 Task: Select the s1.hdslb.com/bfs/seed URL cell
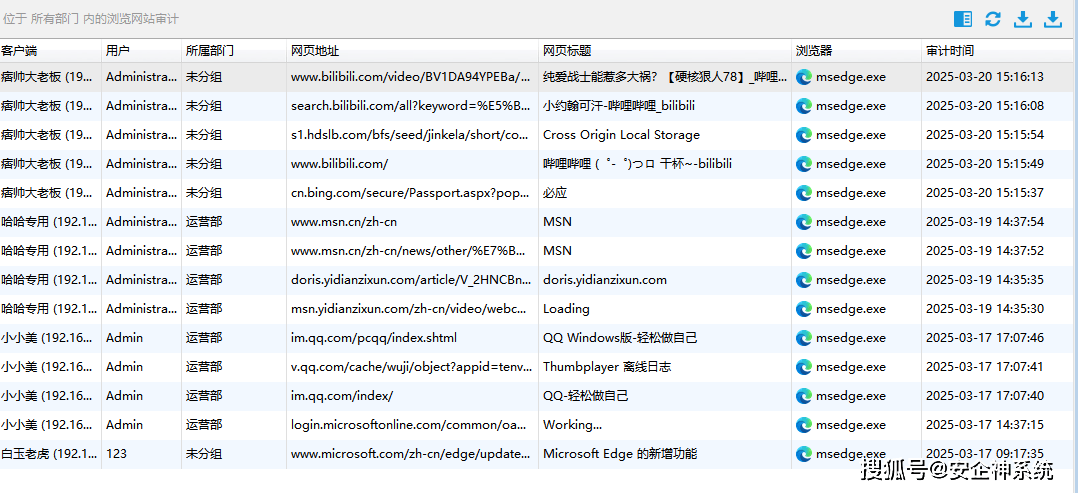pyautogui.click(x=412, y=135)
